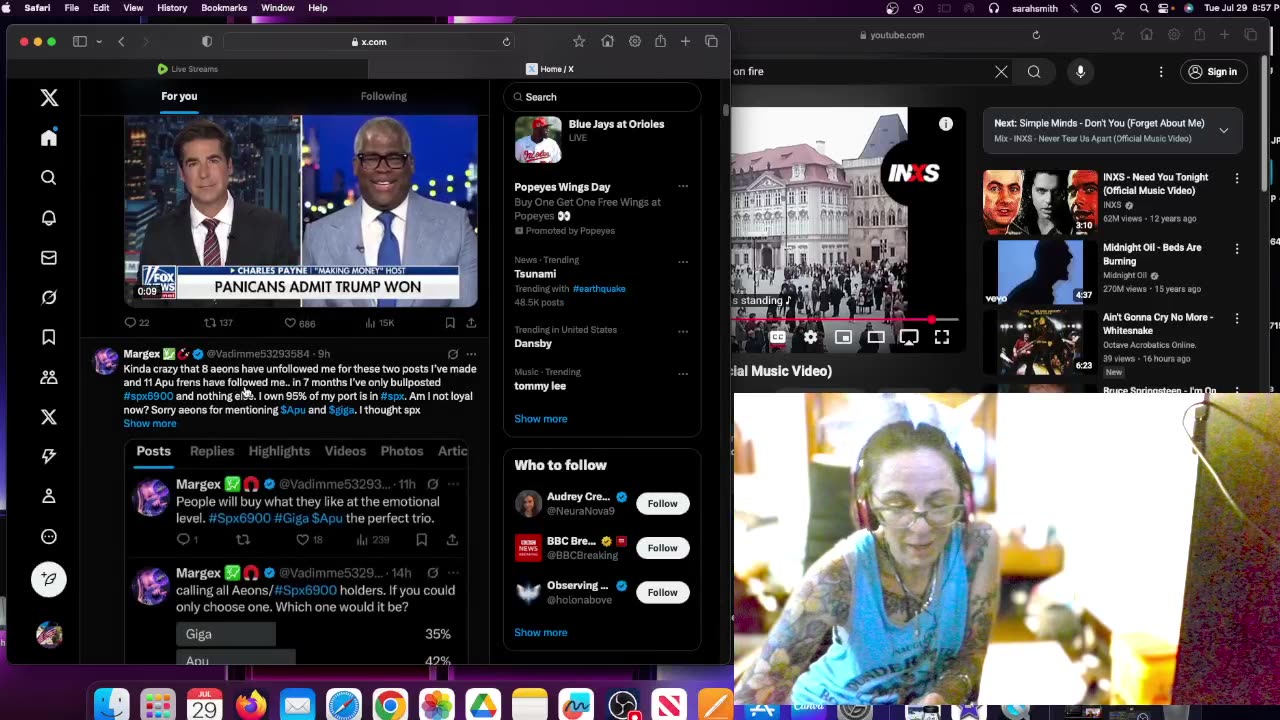
Task: Open Explore search icon in X sidebar
Action: tap(49, 178)
